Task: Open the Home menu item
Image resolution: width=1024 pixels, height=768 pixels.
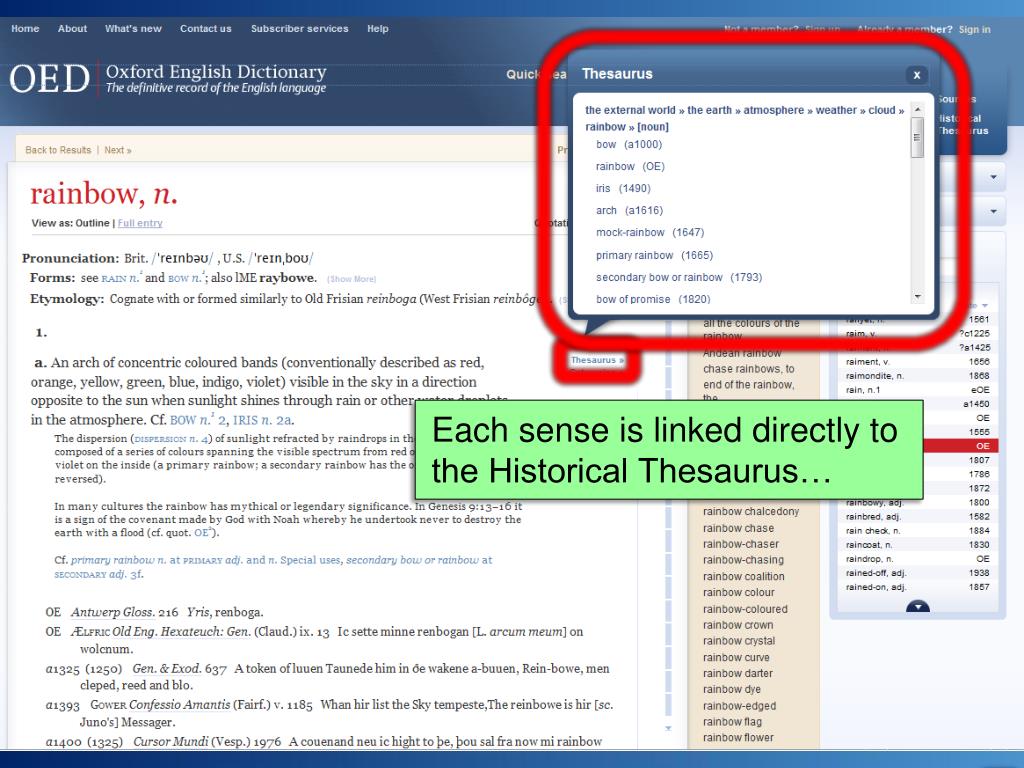Action: 25,29
